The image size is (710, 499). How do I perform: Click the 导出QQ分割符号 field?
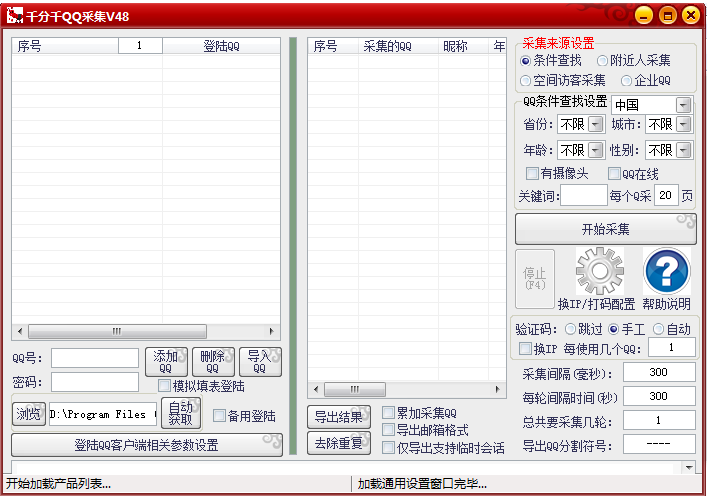click(659, 444)
